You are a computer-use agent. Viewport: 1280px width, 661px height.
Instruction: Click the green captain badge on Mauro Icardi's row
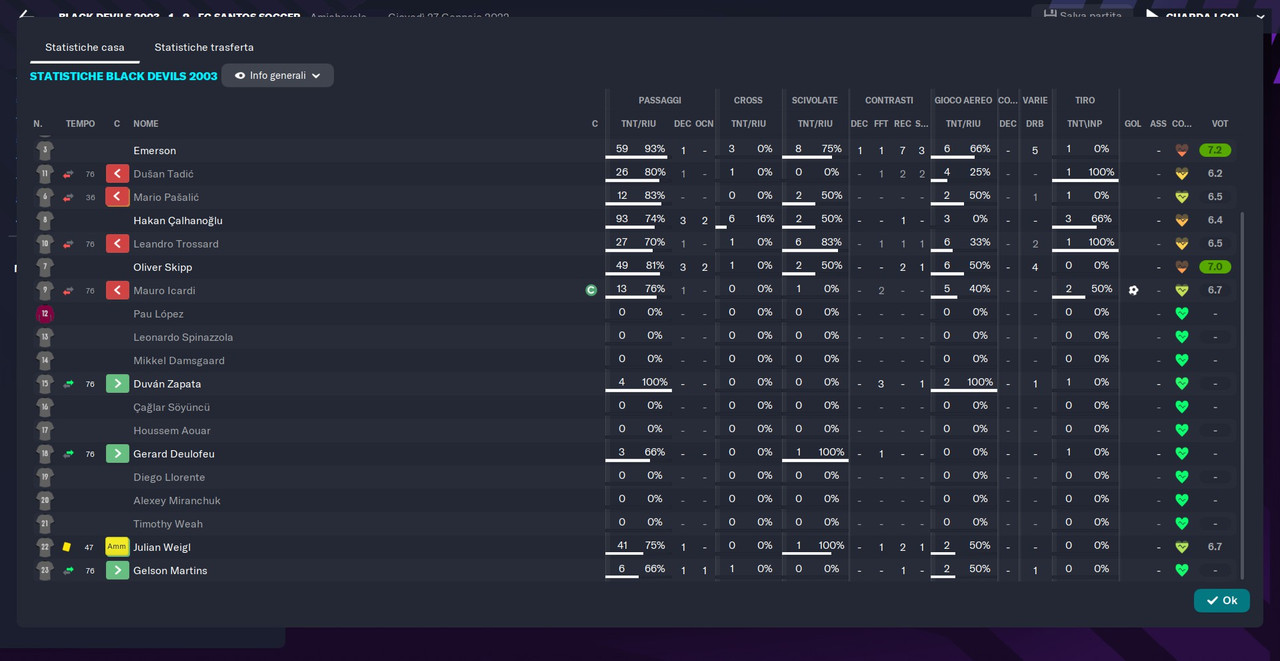[x=591, y=290]
